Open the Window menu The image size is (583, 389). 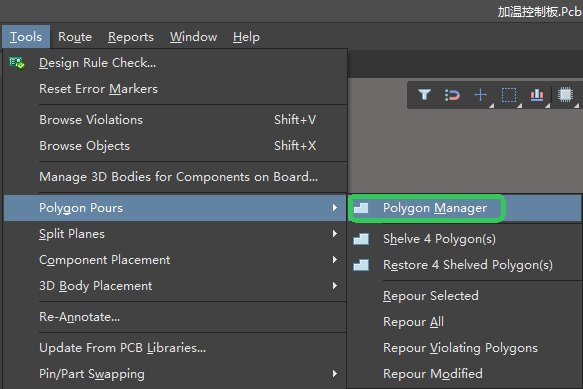(x=193, y=37)
